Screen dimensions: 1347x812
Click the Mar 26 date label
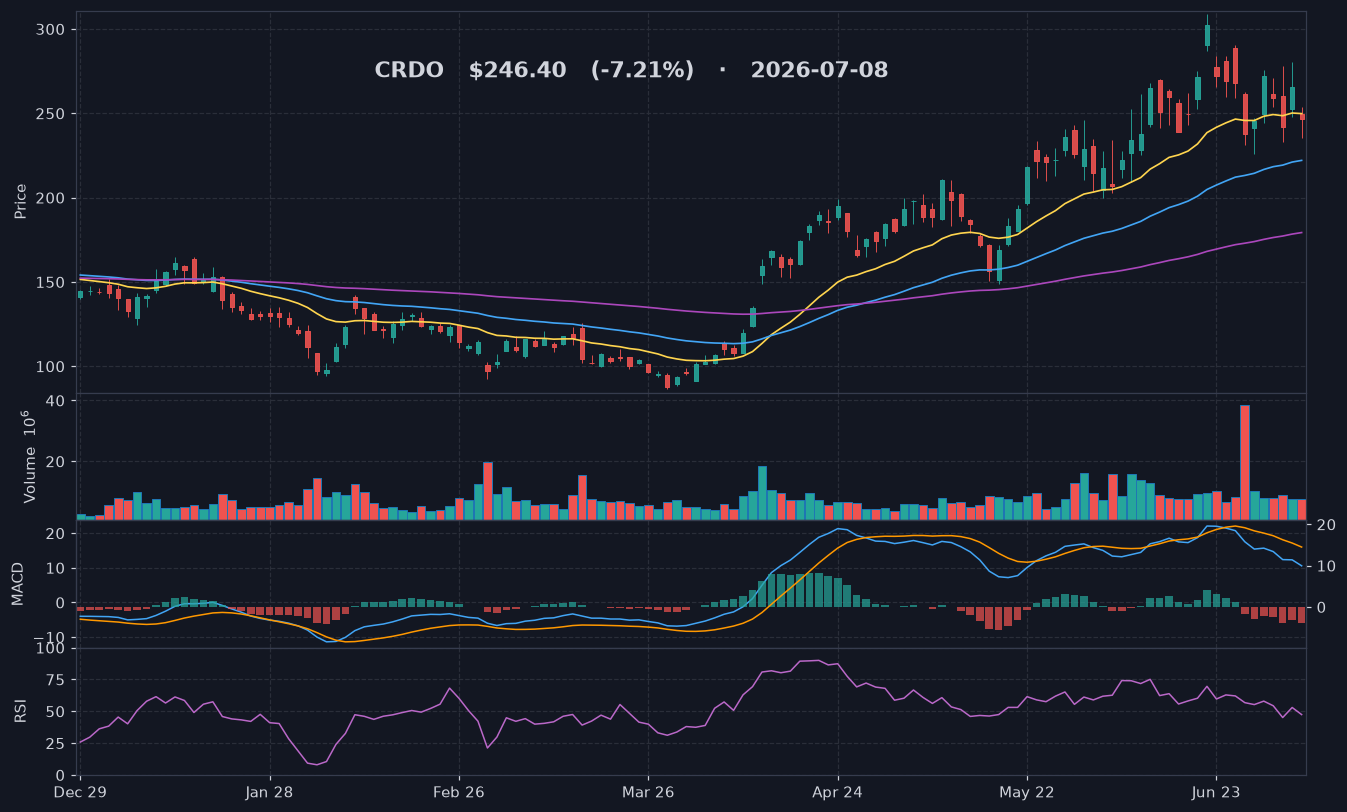point(648,790)
